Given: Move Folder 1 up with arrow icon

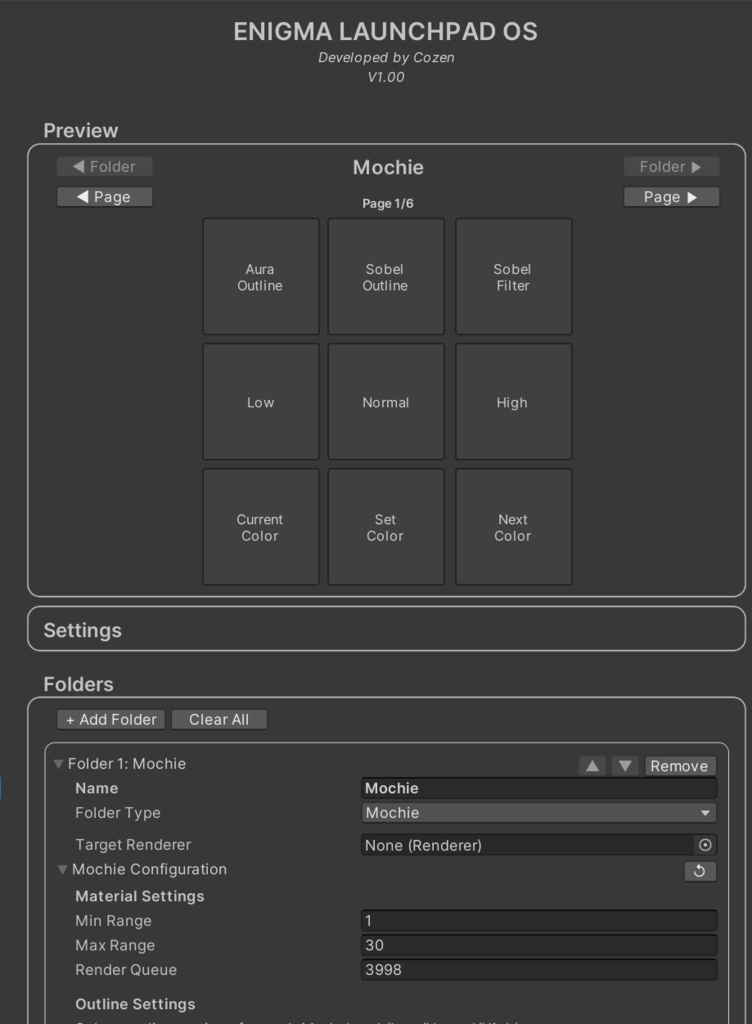Looking at the screenshot, I should click(593, 766).
